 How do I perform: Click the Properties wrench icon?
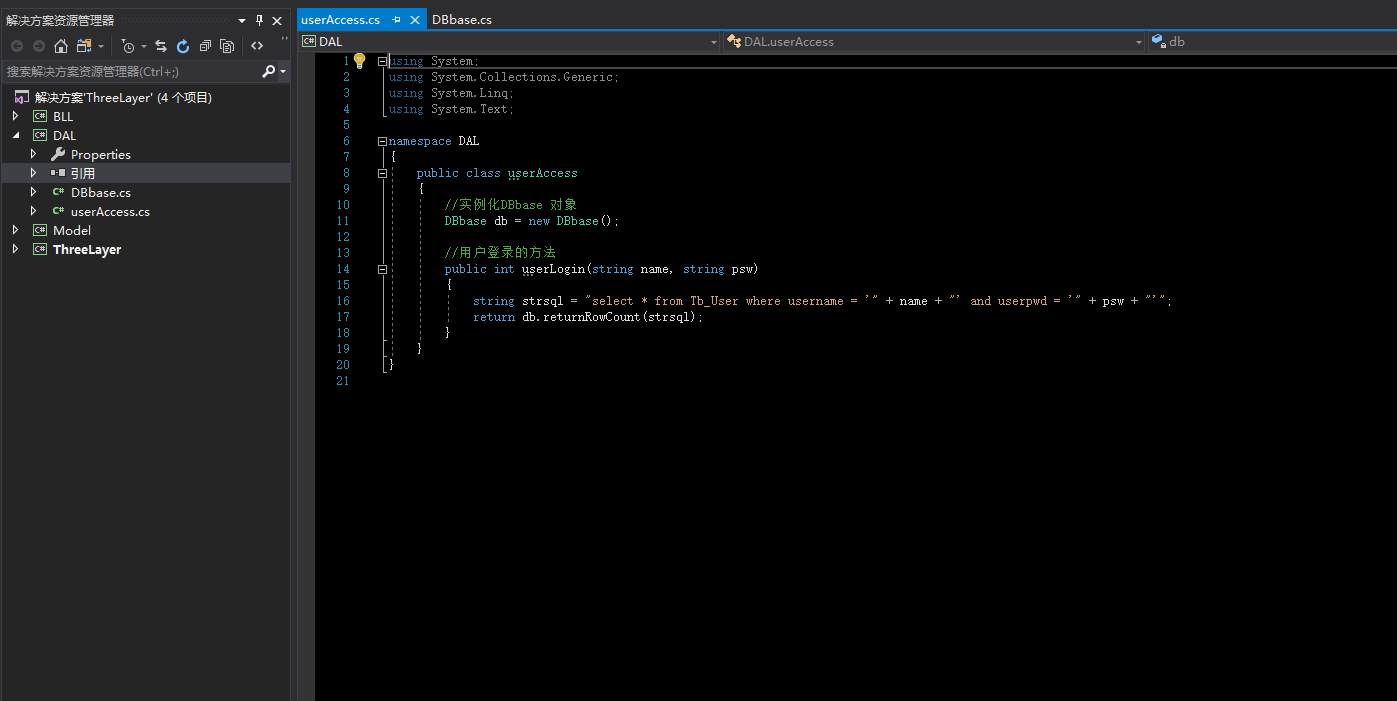click(x=58, y=154)
